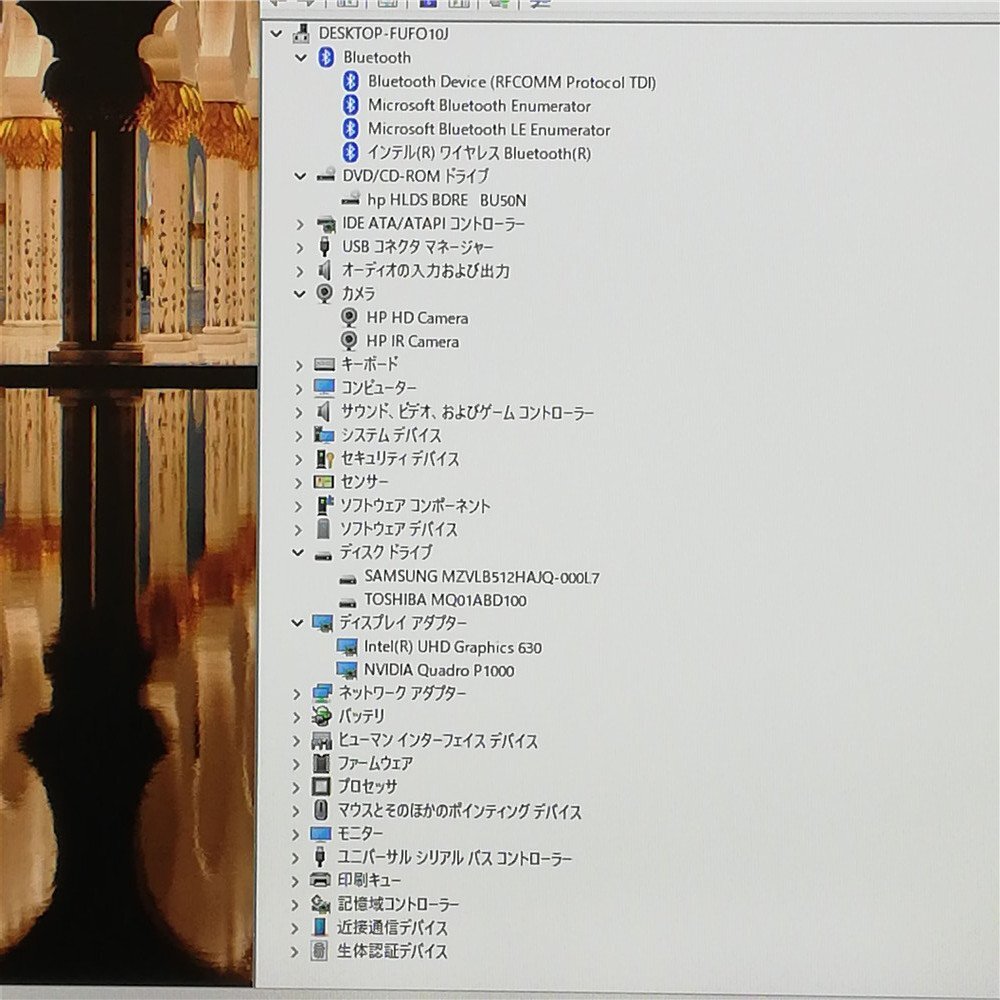1000x1000 pixels.
Task: Collapse the ディスプレイ アダプター category
Action: click(297, 622)
